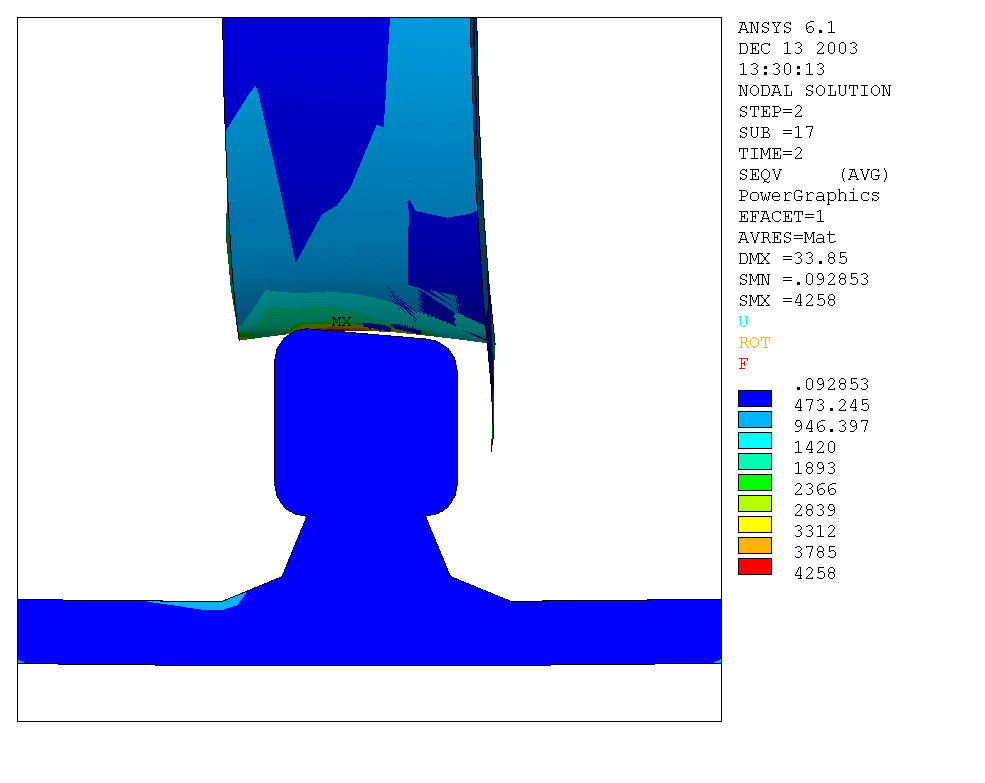This screenshot has width=985, height=783.
Task: Click the '2366' legend value
Action: click(x=815, y=490)
